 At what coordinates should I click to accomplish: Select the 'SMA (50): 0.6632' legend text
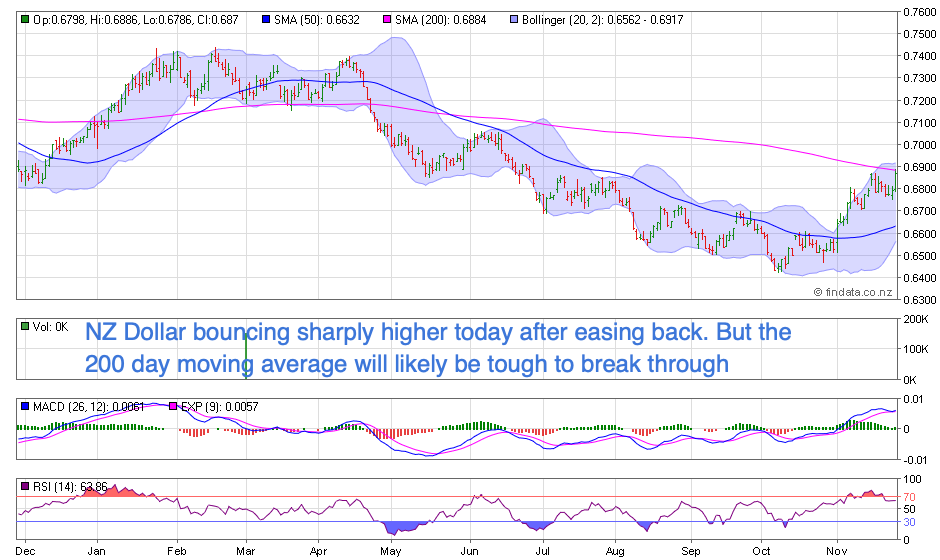tap(317, 20)
